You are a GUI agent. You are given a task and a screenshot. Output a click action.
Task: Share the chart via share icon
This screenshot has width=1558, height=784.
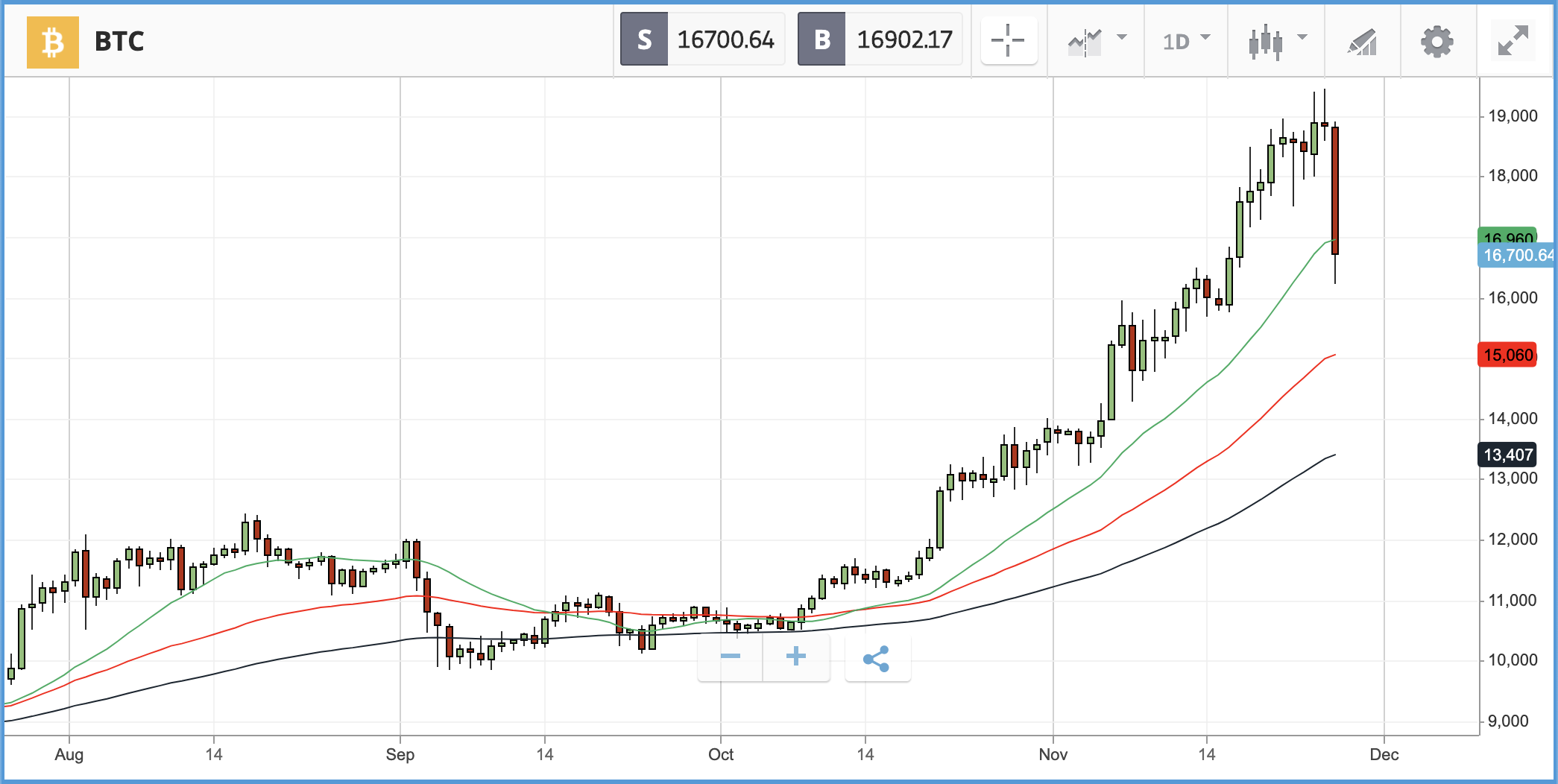click(877, 658)
